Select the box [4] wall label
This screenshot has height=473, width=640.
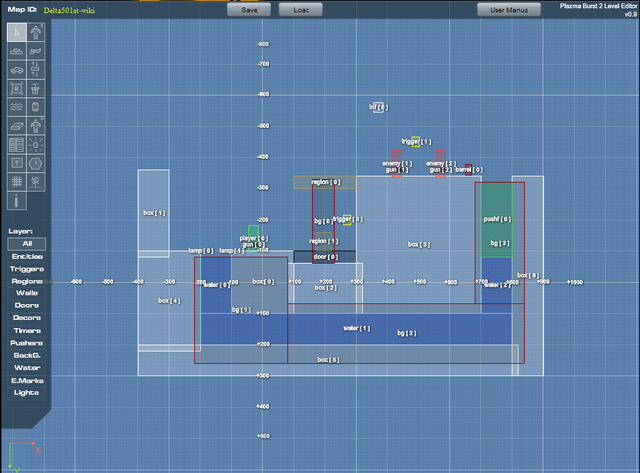pyautogui.click(x=169, y=301)
